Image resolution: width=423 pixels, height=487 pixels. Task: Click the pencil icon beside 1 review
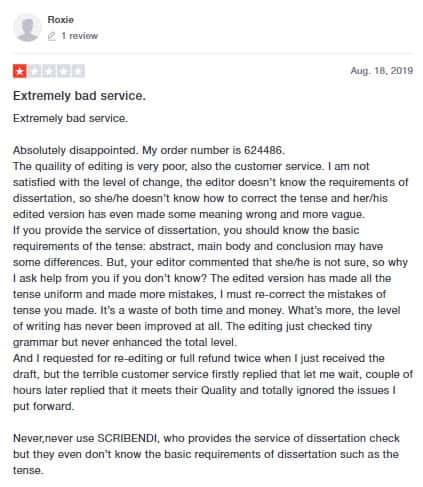[x=52, y=36]
